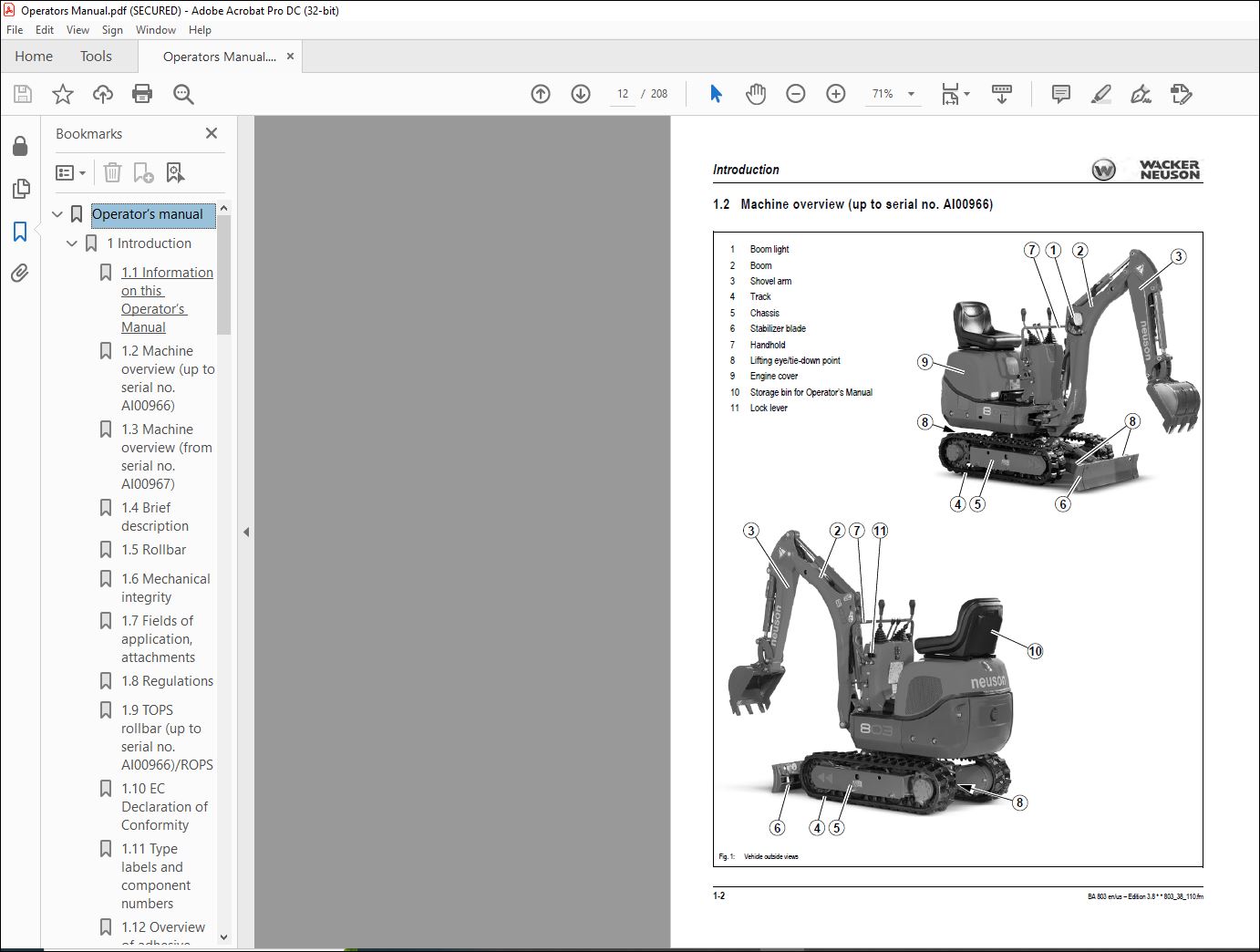Open the Help menu

pyautogui.click(x=200, y=30)
